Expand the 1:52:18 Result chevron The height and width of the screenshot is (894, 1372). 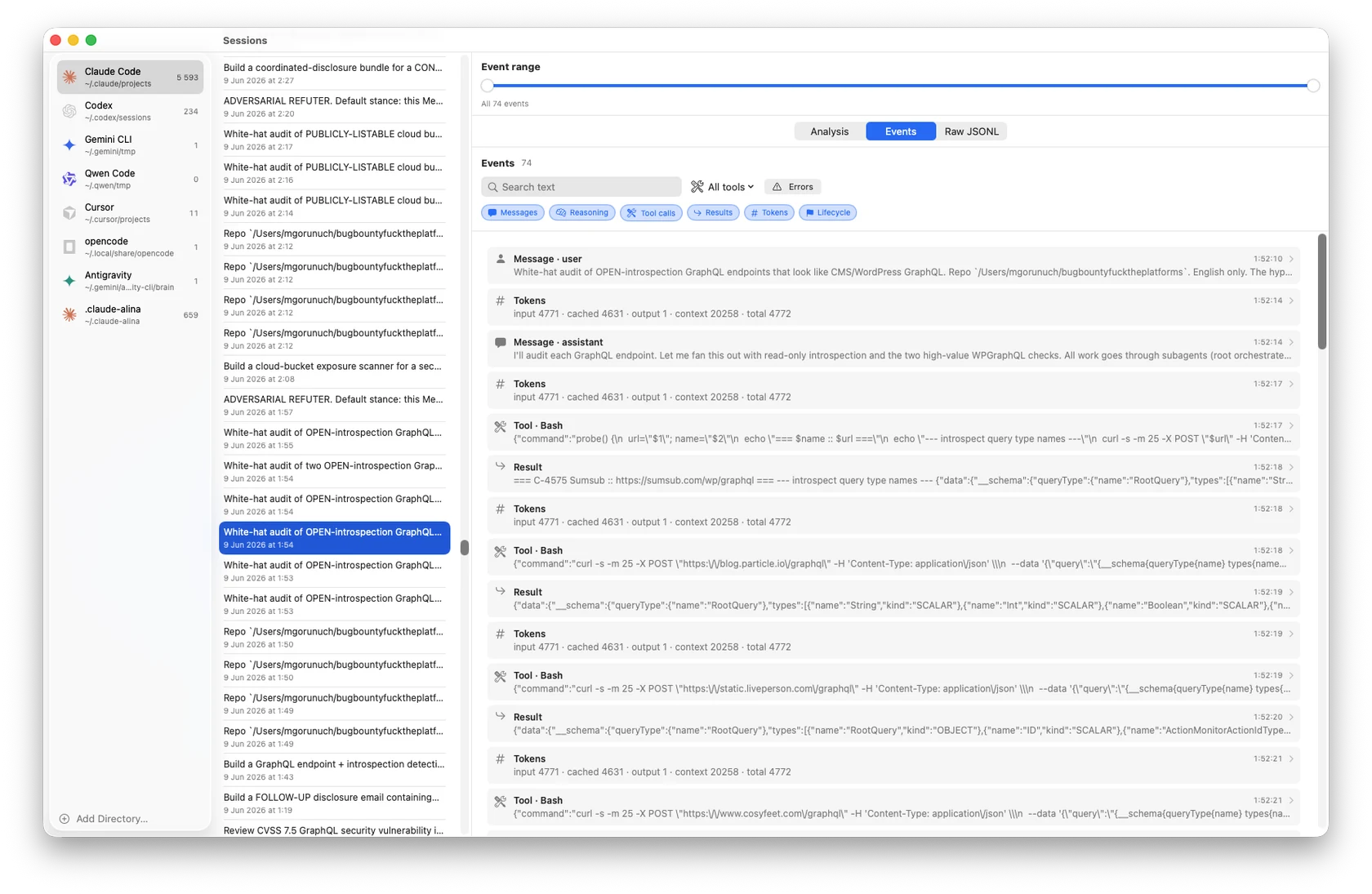[1291, 467]
